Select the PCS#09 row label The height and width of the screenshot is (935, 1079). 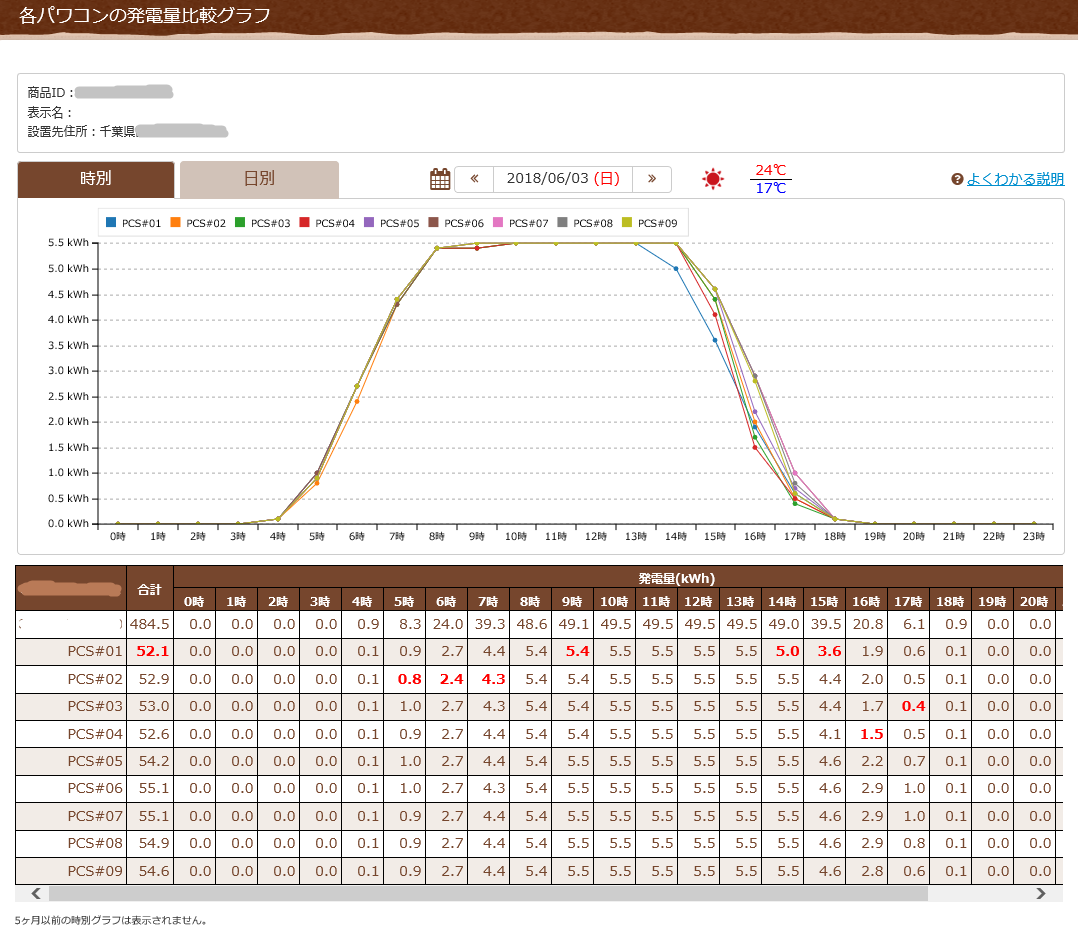(x=95, y=871)
